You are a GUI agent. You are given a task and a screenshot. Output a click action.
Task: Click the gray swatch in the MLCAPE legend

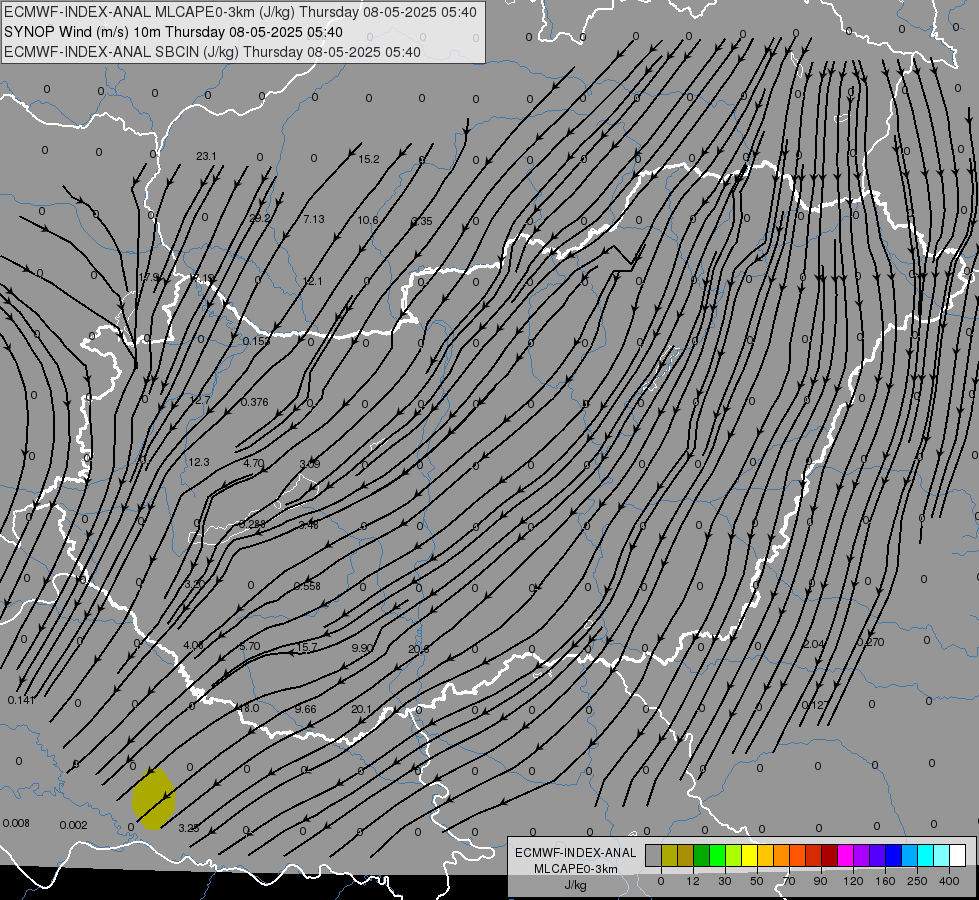(653, 856)
